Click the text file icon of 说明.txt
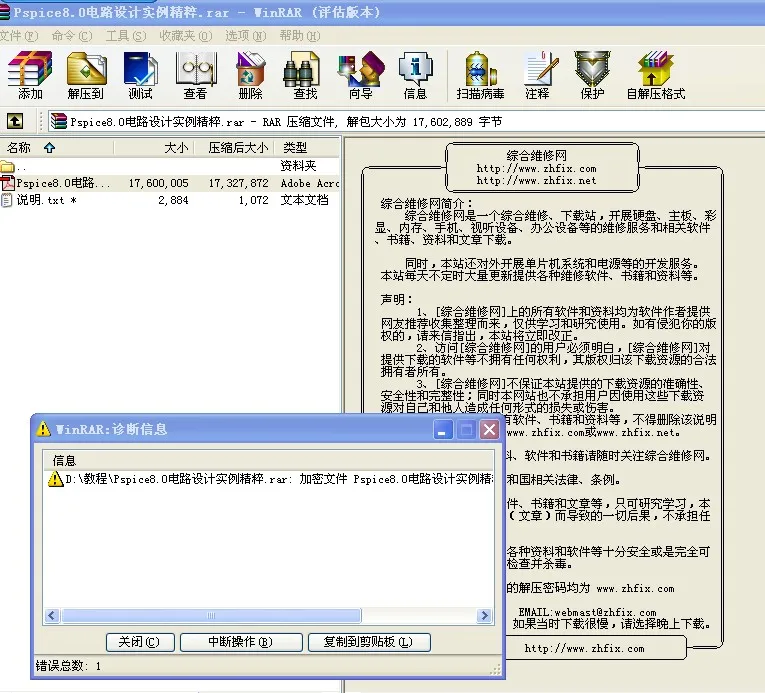The image size is (765, 693). (x=6, y=200)
